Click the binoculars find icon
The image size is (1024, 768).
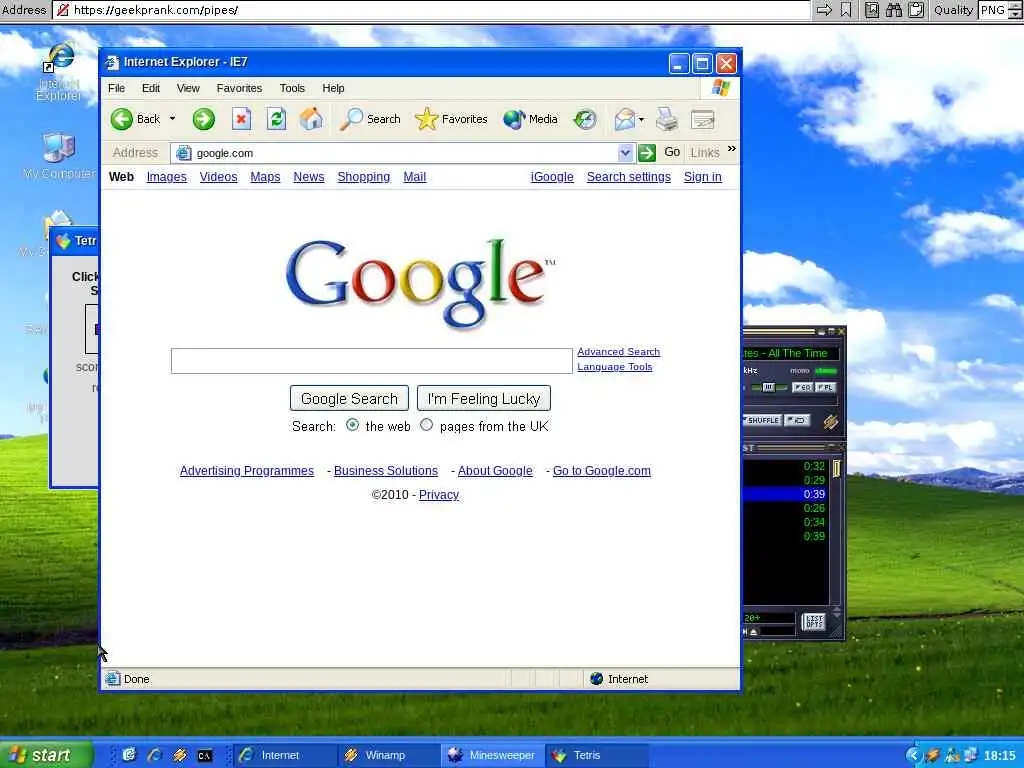pos(894,10)
